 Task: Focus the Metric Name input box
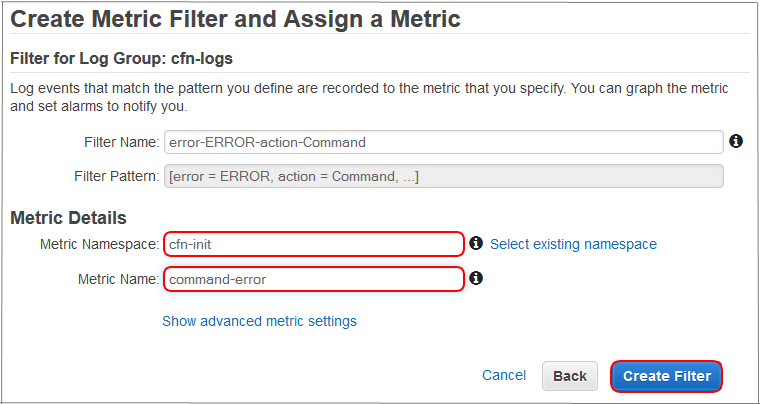point(314,279)
